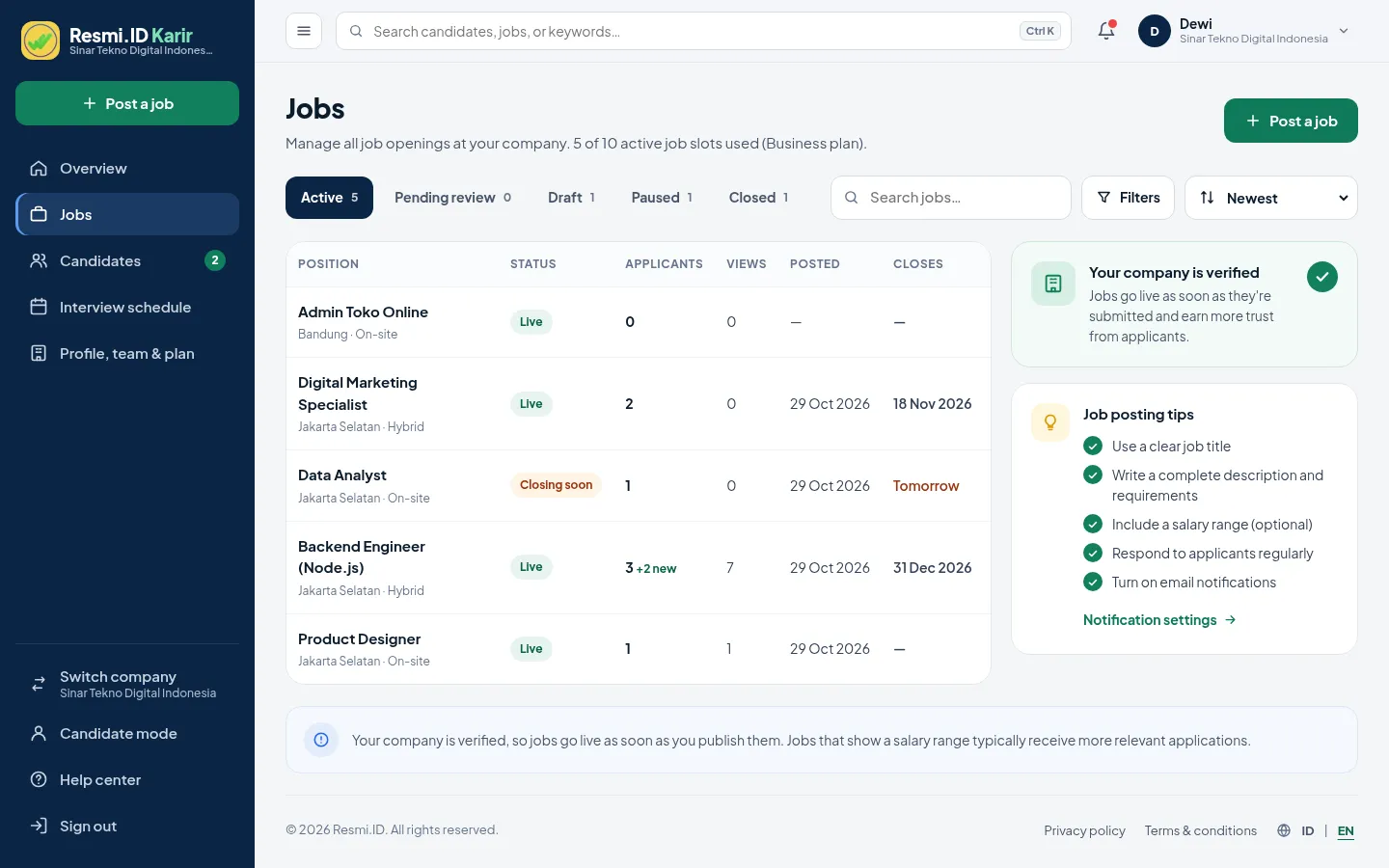Click the Dewi avatar circle
The image size is (1389, 868).
click(x=1155, y=31)
